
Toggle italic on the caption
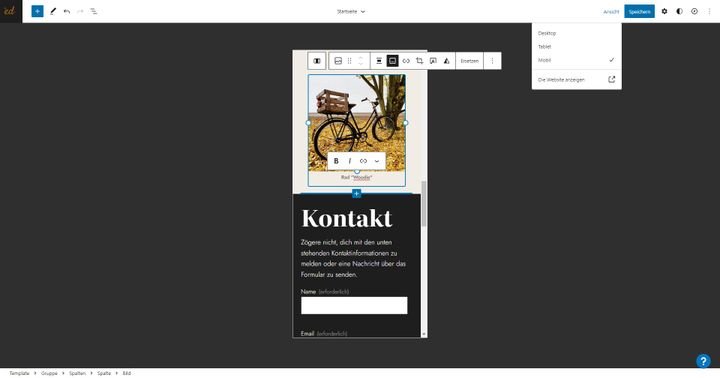pos(350,161)
